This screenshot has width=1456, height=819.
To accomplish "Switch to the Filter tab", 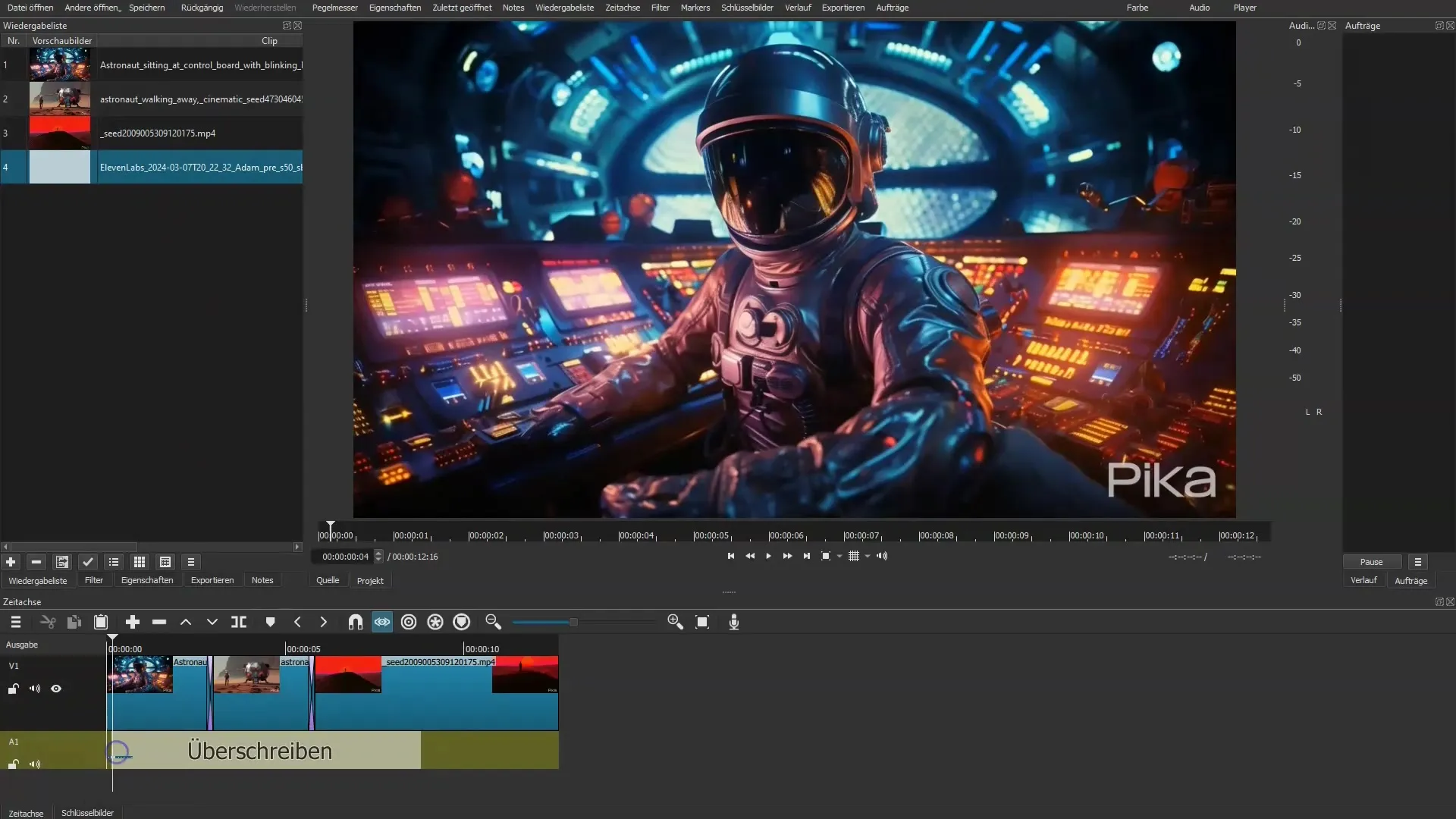I will pos(94,580).
